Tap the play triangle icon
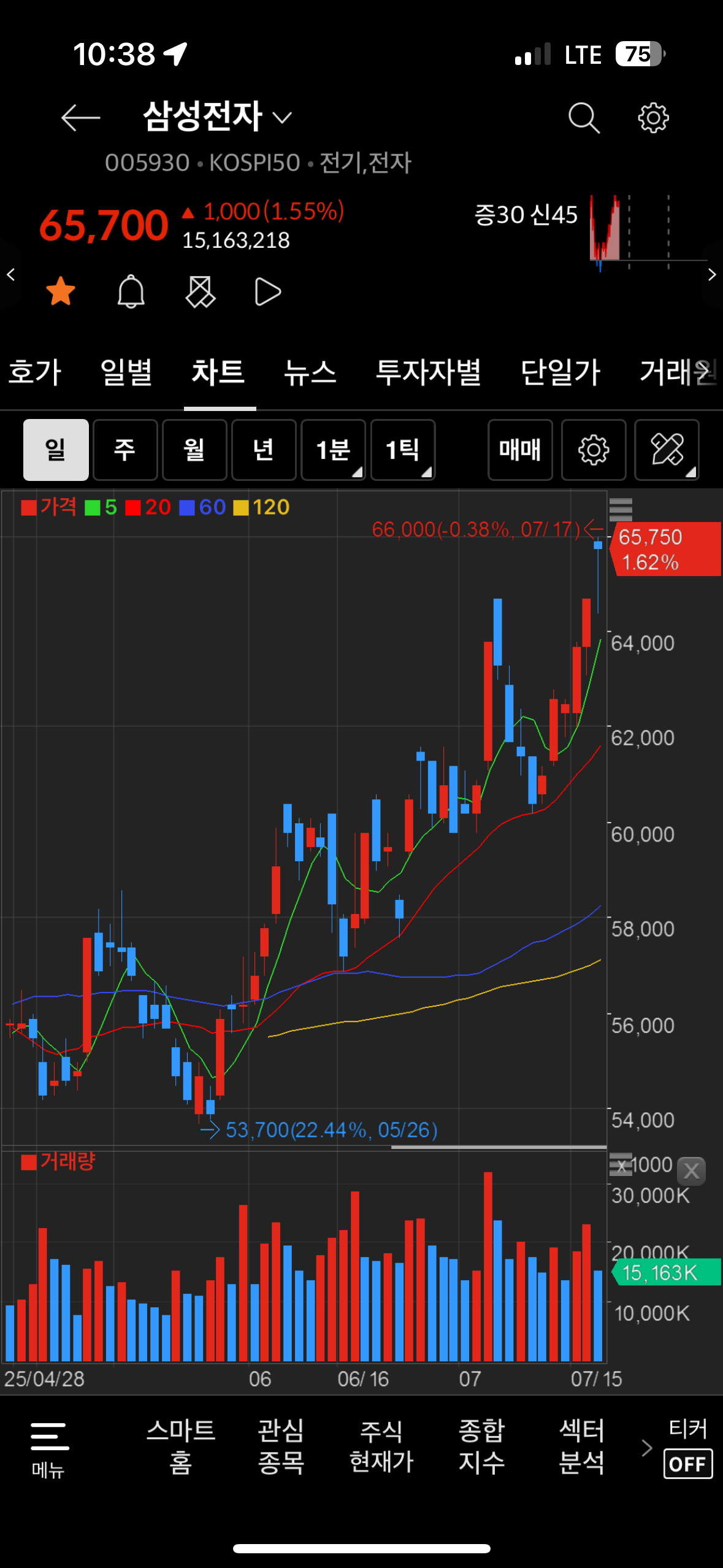This screenshot has height=1568, width=723. pos(267,292)
